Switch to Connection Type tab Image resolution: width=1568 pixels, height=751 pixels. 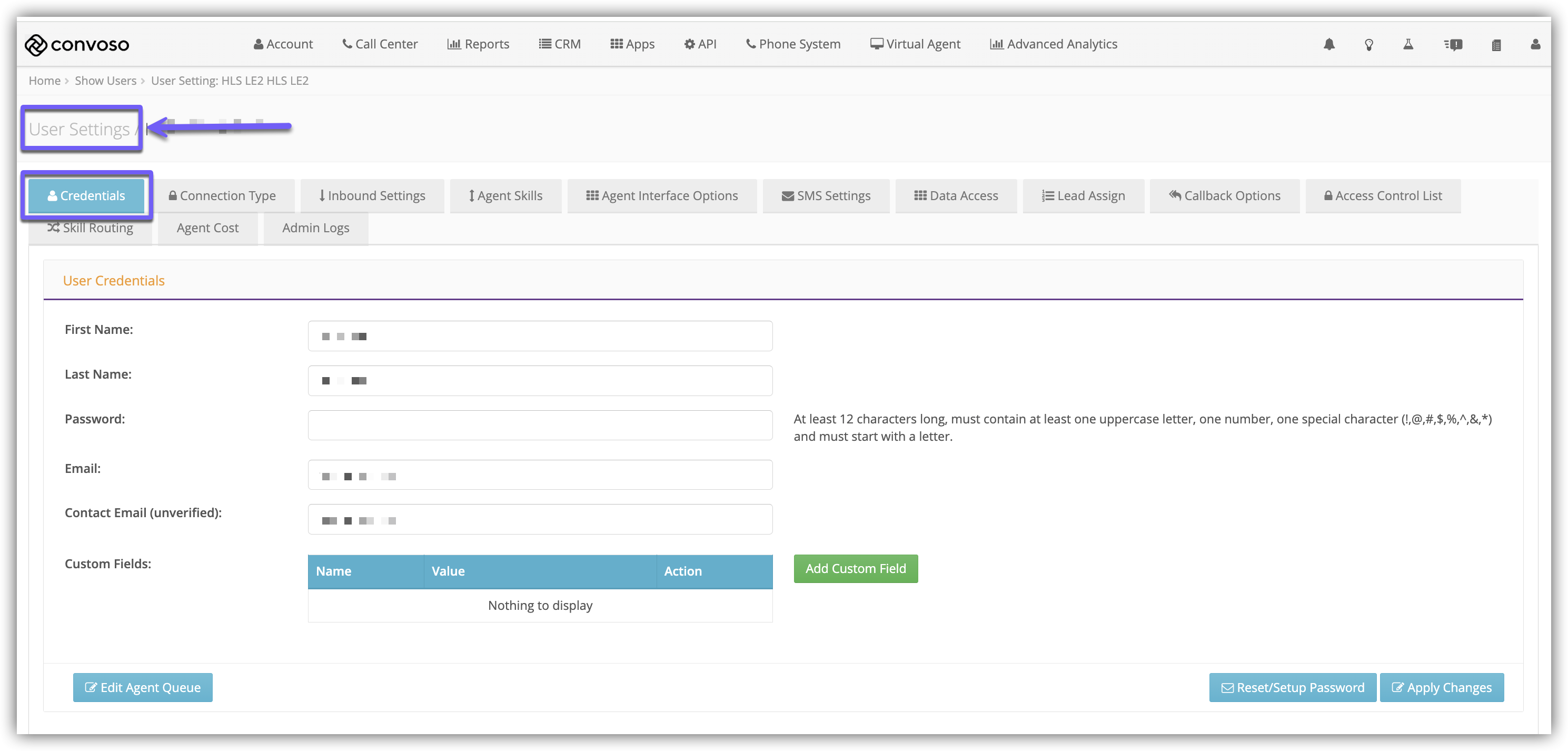coord(222,196)
